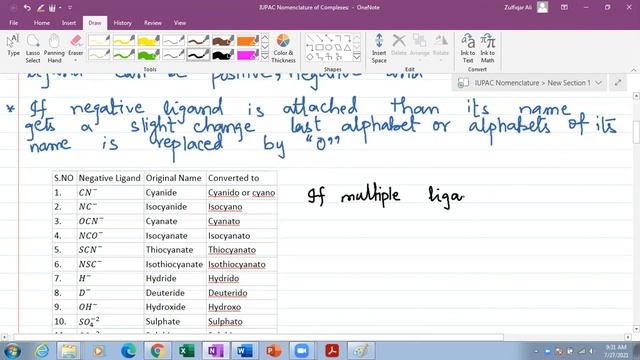Expand the Shapes gallery

pos(357,57)
